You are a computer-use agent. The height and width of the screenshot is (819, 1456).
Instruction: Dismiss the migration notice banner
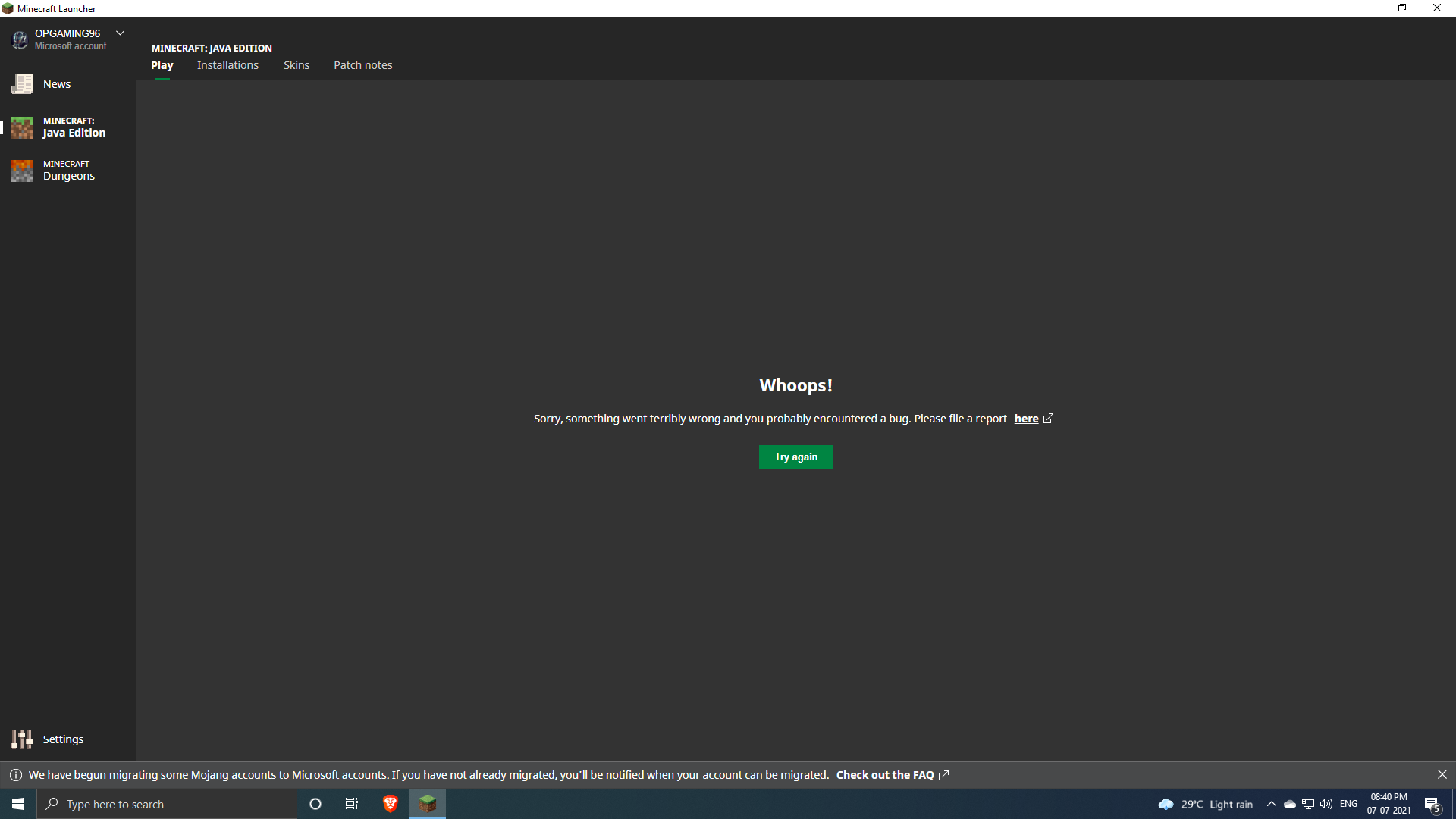click(x=1442, y=774)
